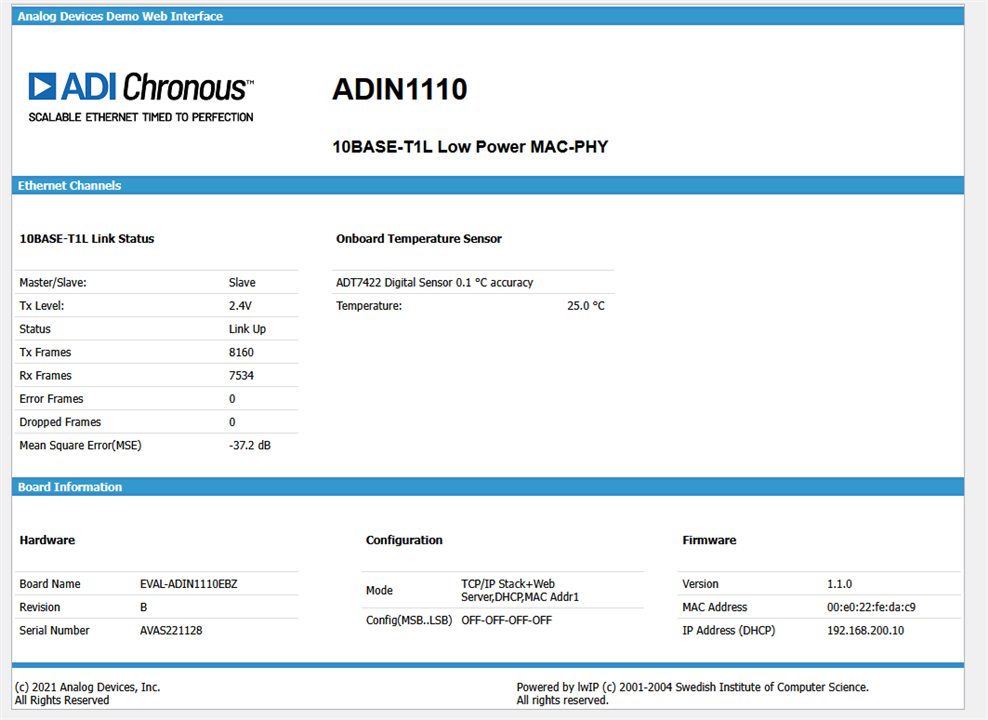Select the 'Link Up' status value
Image resolution: width=988 pixels, height=720 pixels.
click(247, 329)
